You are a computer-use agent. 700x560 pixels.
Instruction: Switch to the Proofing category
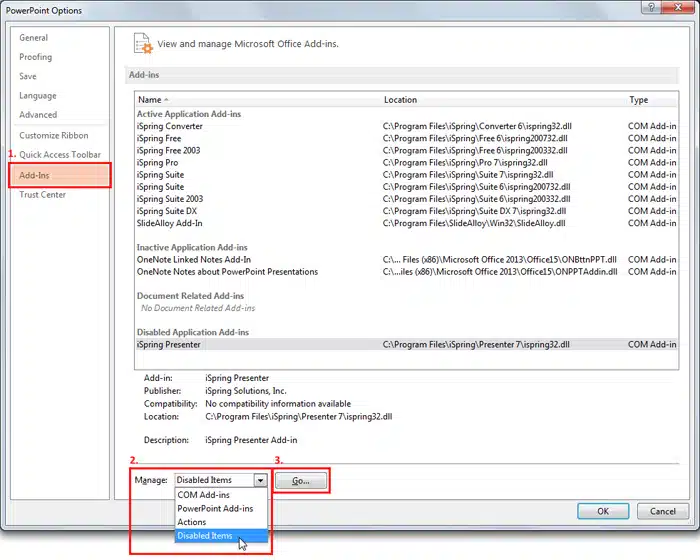(x=36, y=57)
